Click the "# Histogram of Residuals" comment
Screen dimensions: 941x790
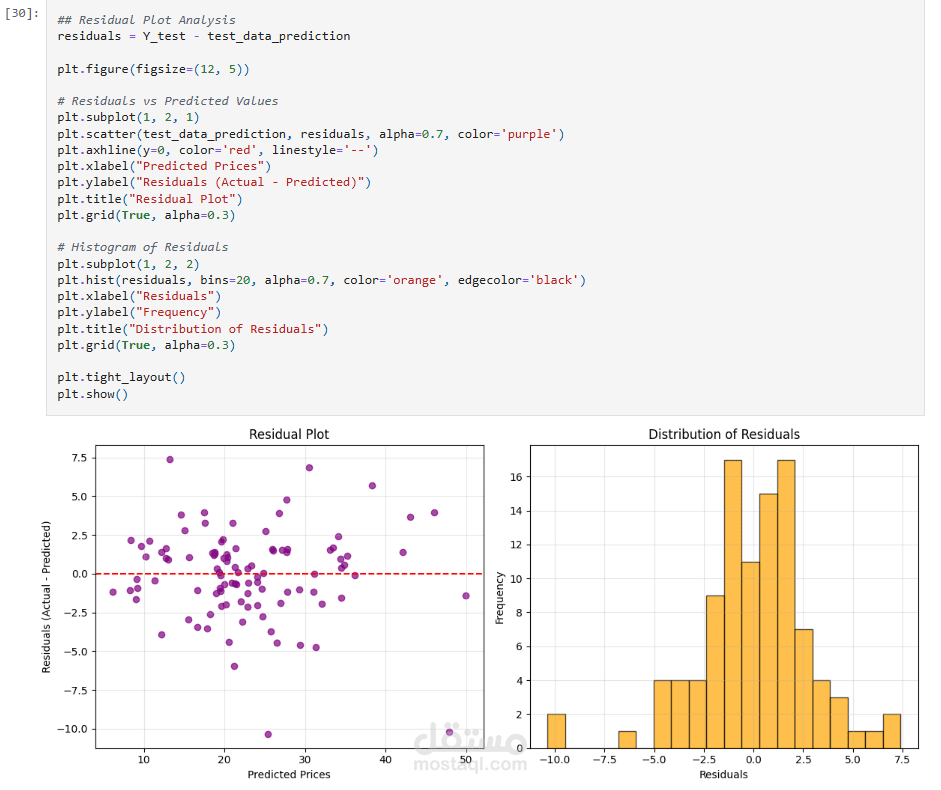click(x=143, y=247)
